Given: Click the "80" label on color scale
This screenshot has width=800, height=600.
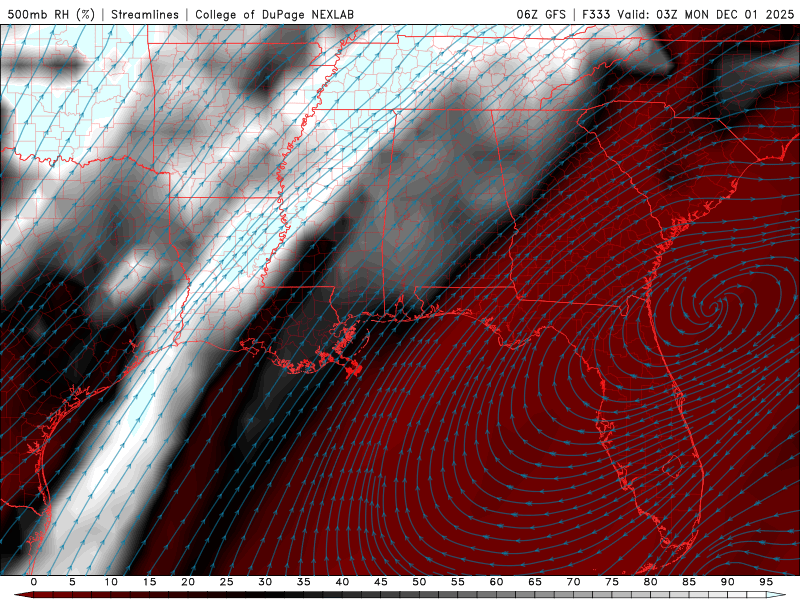Looking at the screenshot, I should tap(651, 582).
